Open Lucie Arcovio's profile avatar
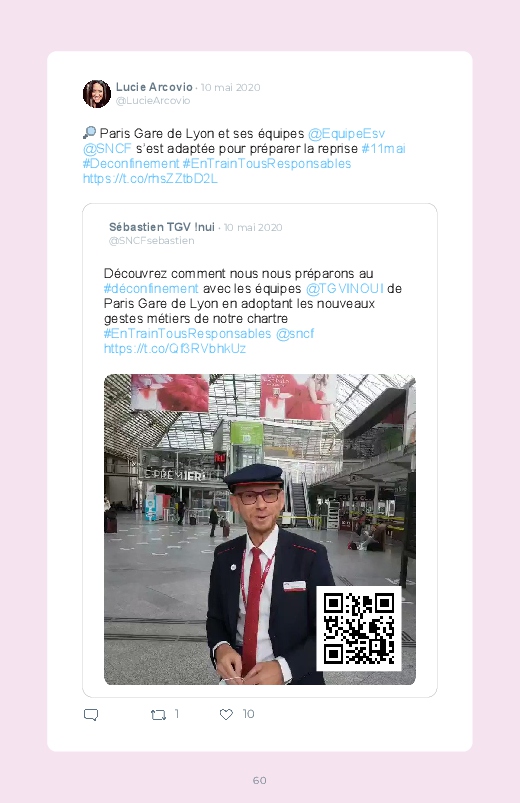The image size is (520, 803). 97,94
